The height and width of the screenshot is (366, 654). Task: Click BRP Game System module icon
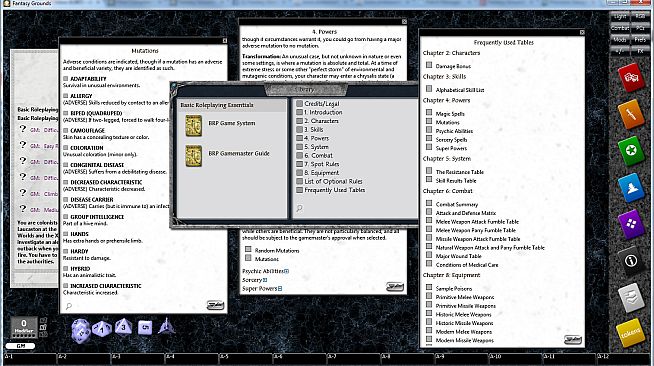point(194,125)
